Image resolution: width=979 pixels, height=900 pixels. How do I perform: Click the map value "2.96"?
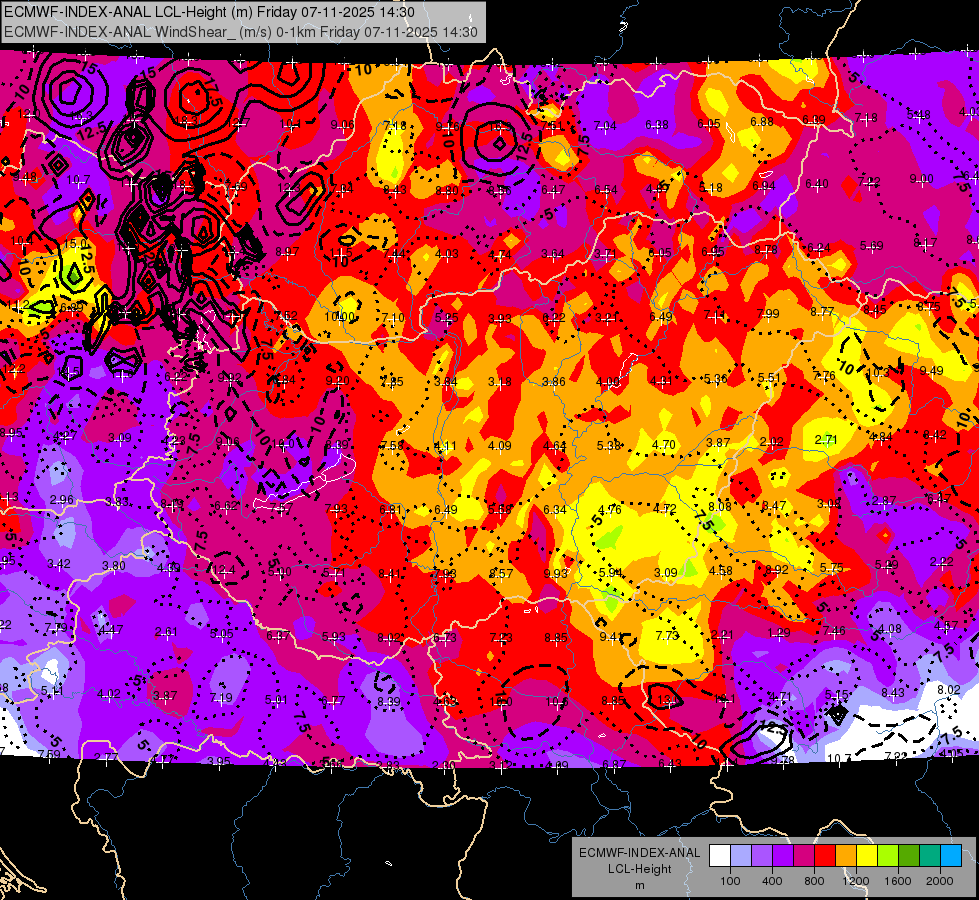[x=62, y=500]
